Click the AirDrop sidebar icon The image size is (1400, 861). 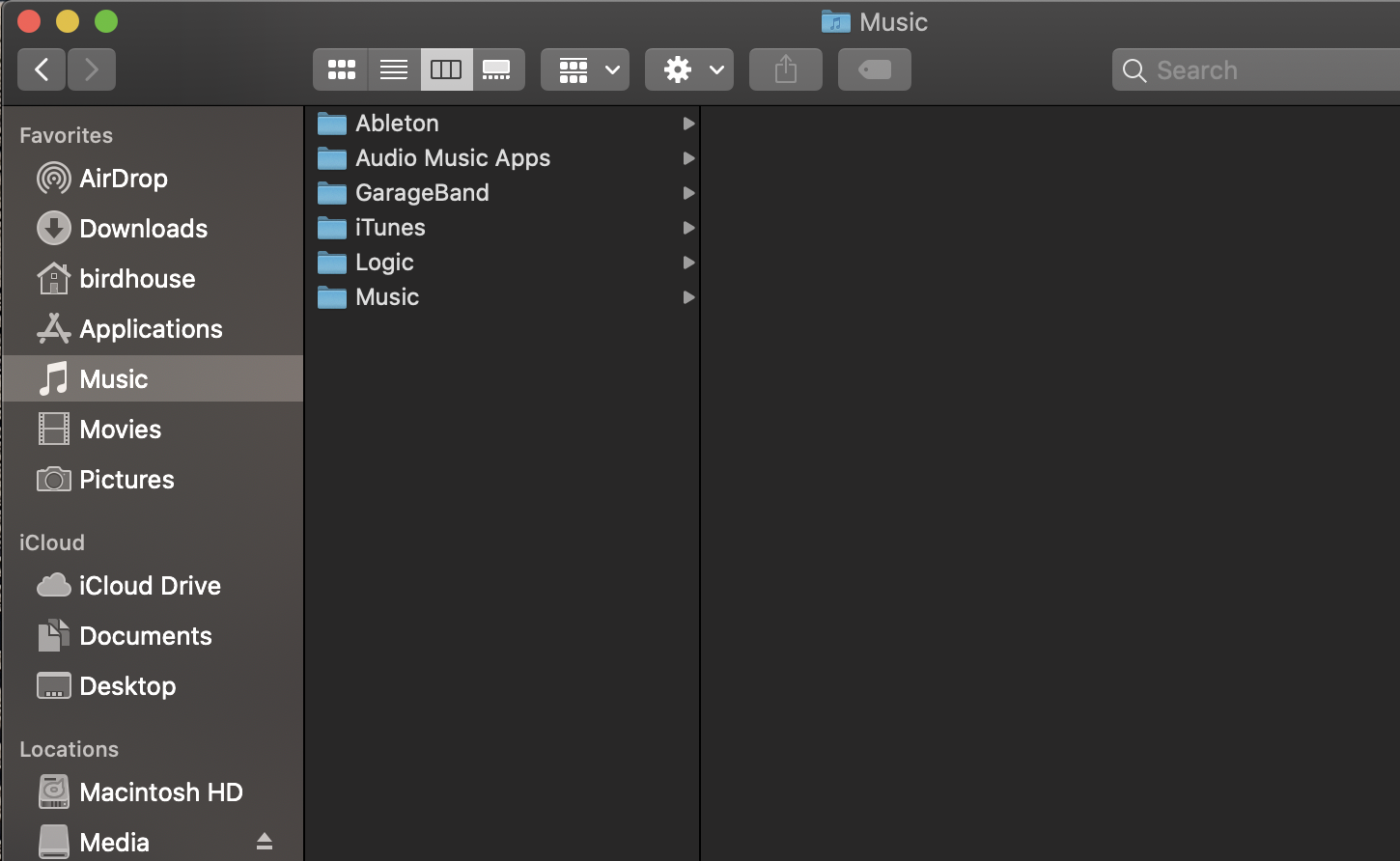pyautogui.click(x=53, y=179)
